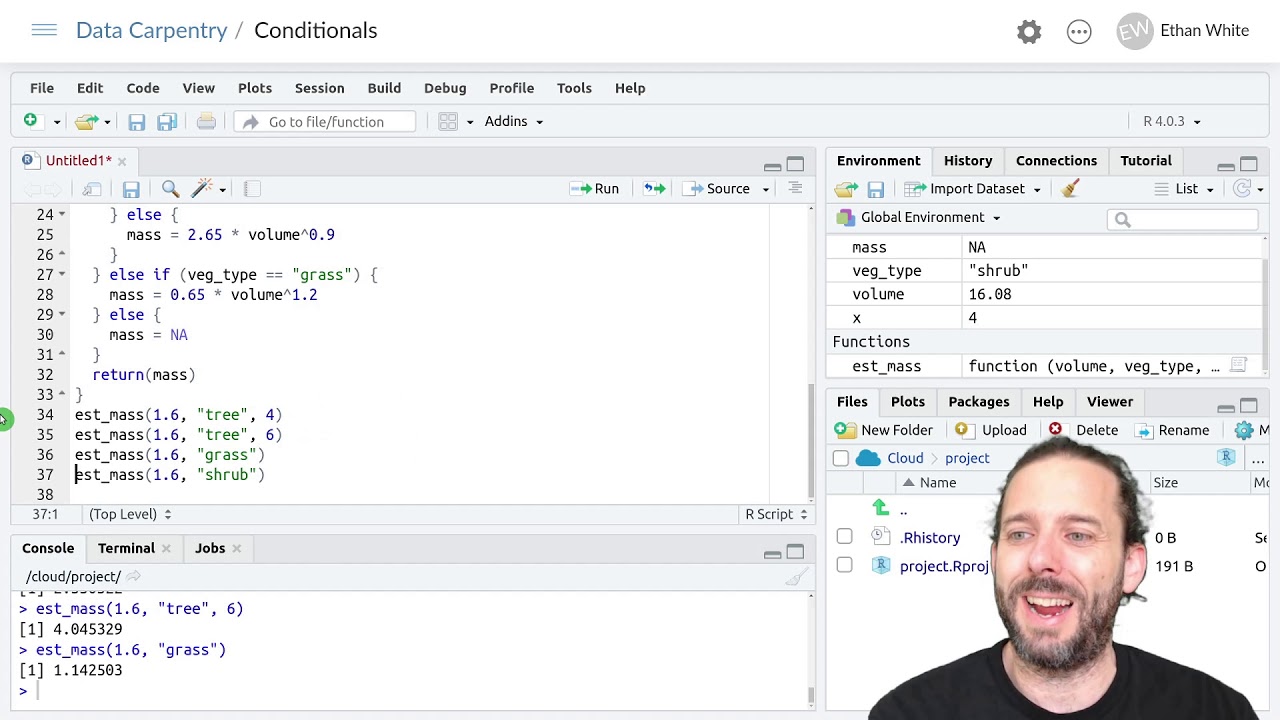Click the find/replace magnifier in editor

pos(170,189)
